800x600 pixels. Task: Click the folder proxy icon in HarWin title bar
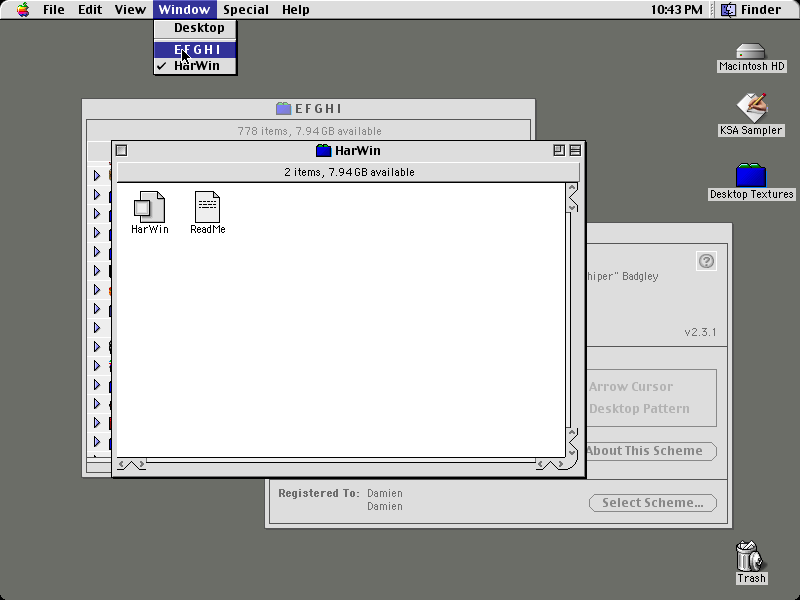[323, 151]
